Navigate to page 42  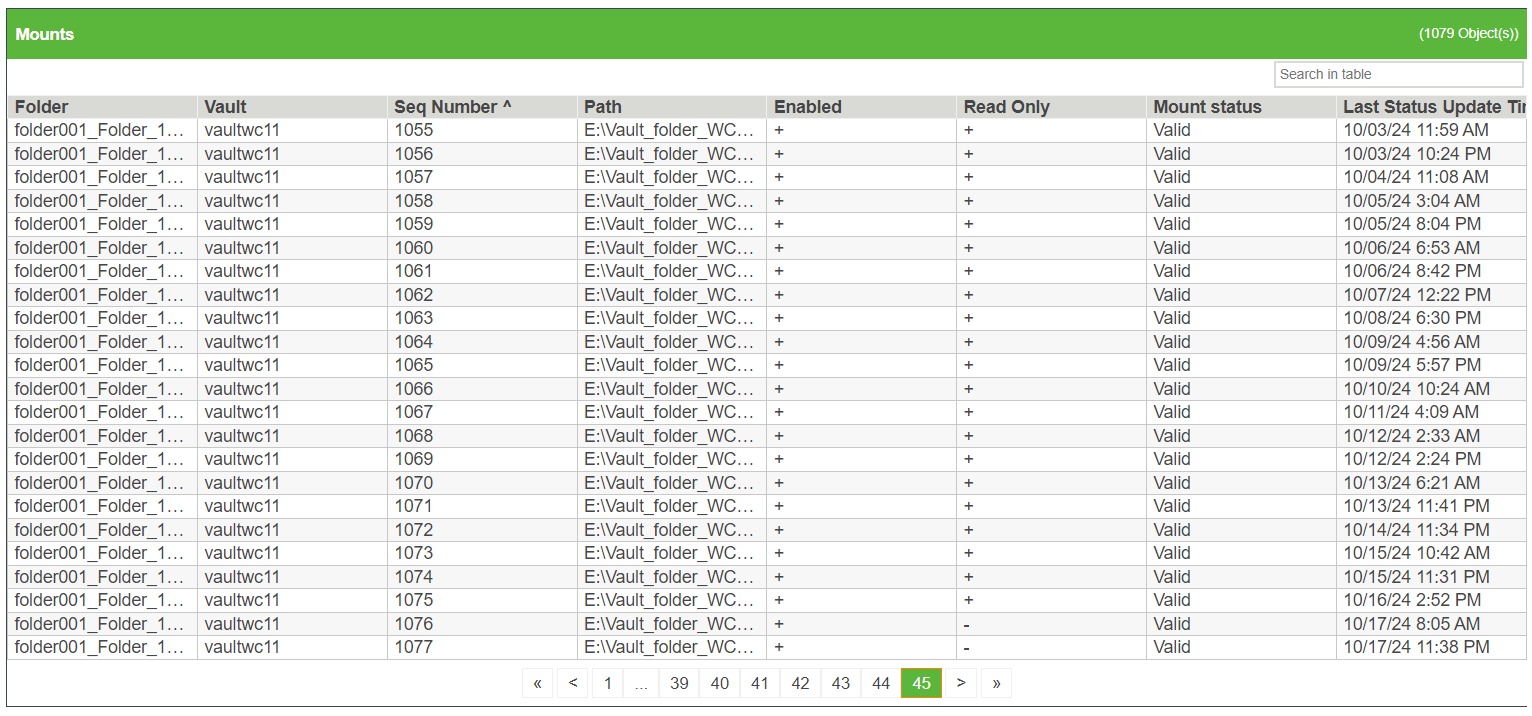pos(800,683)
